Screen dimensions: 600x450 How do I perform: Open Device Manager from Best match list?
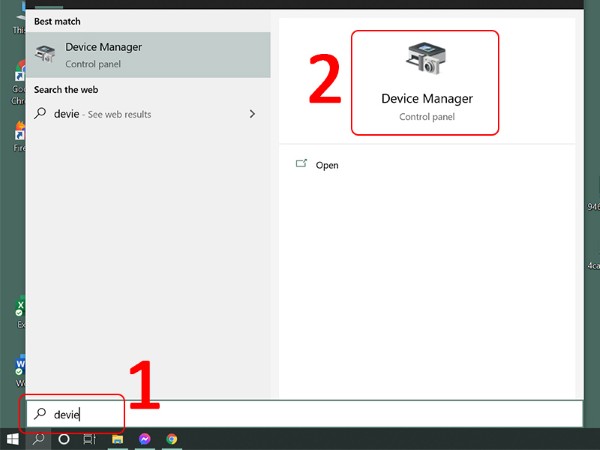[x=148, y=55]
